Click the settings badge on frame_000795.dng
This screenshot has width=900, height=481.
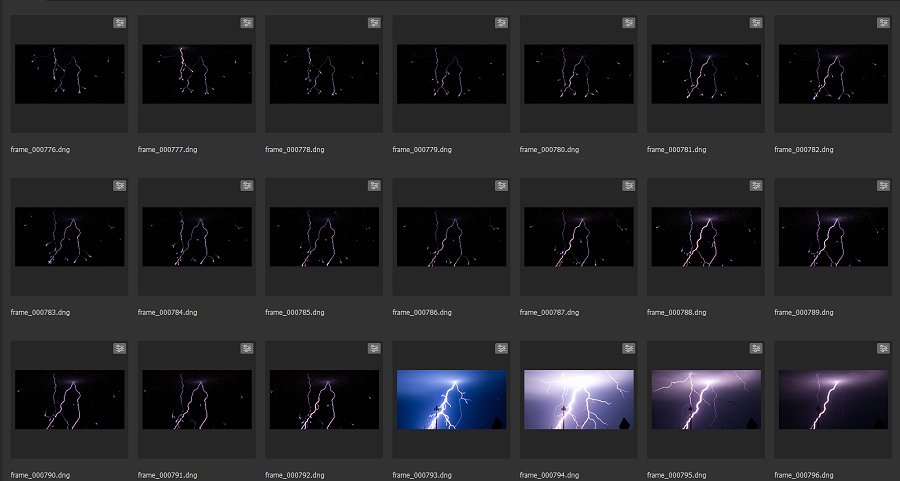tap(757, 348)
